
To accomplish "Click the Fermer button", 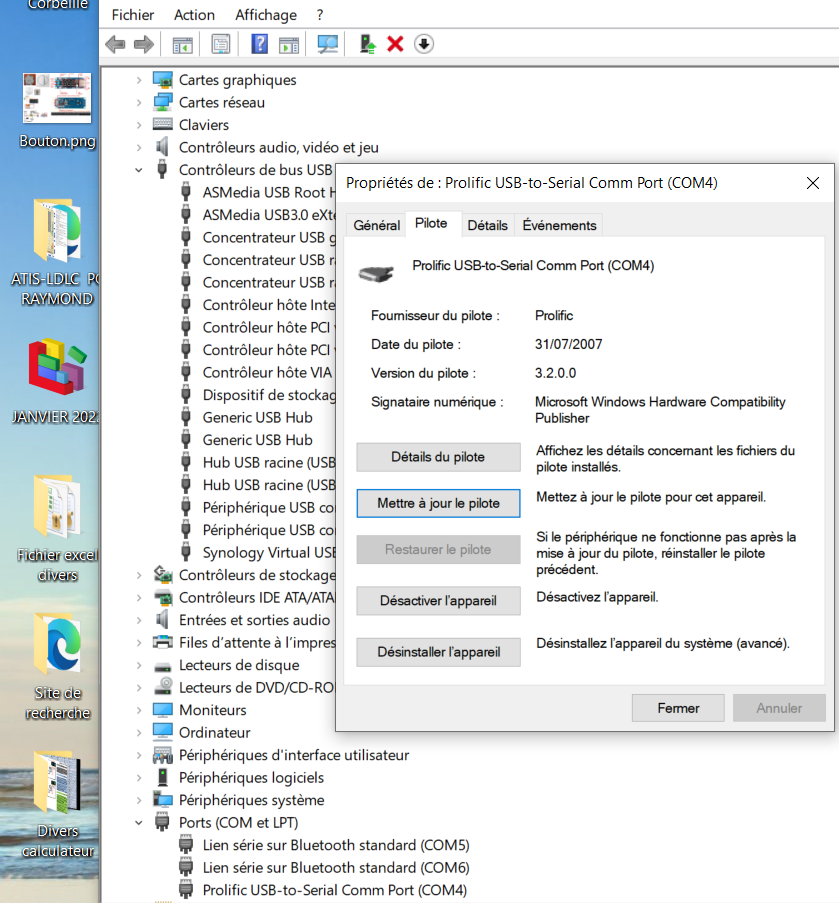I will point(678,708).
